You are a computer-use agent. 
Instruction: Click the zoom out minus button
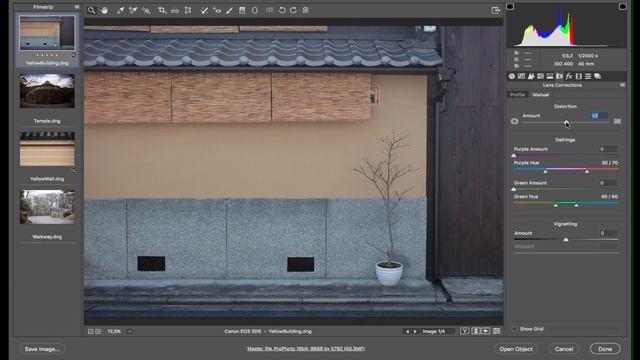(x=91, y=331)
